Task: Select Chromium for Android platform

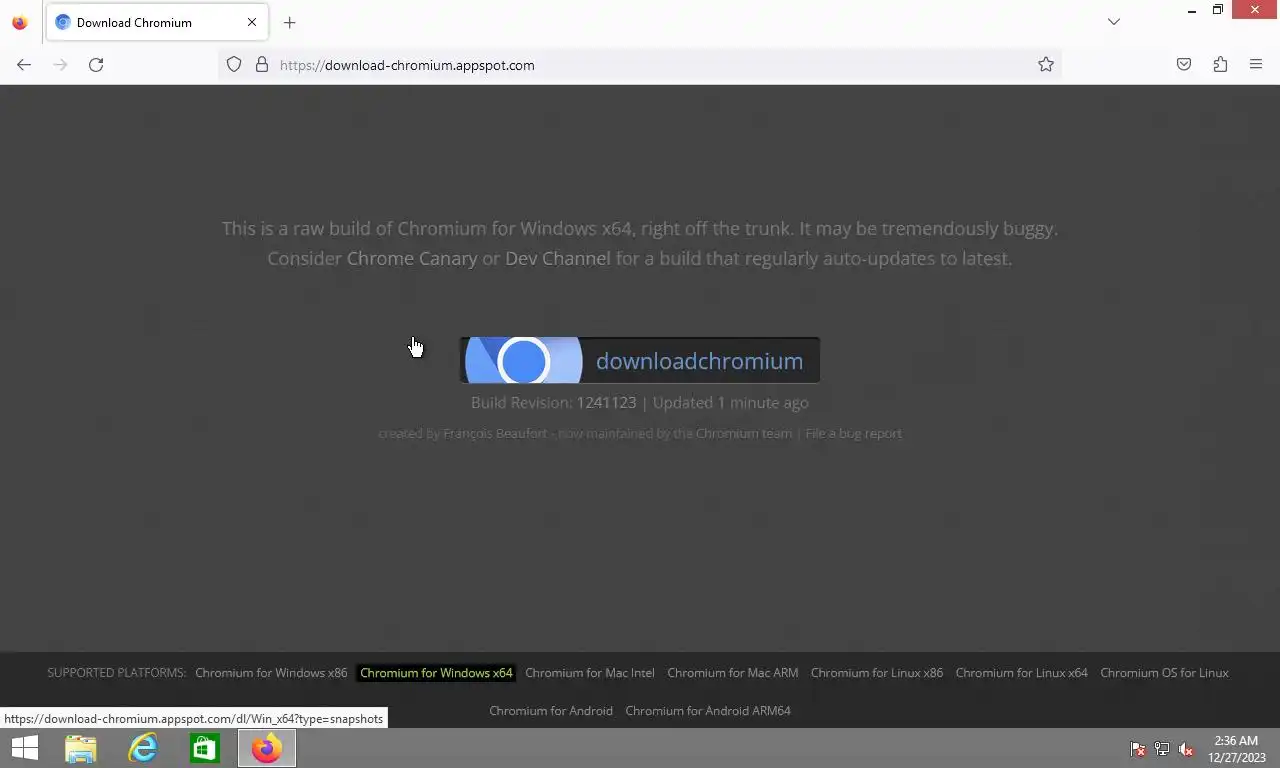Action: coord(551,711)
